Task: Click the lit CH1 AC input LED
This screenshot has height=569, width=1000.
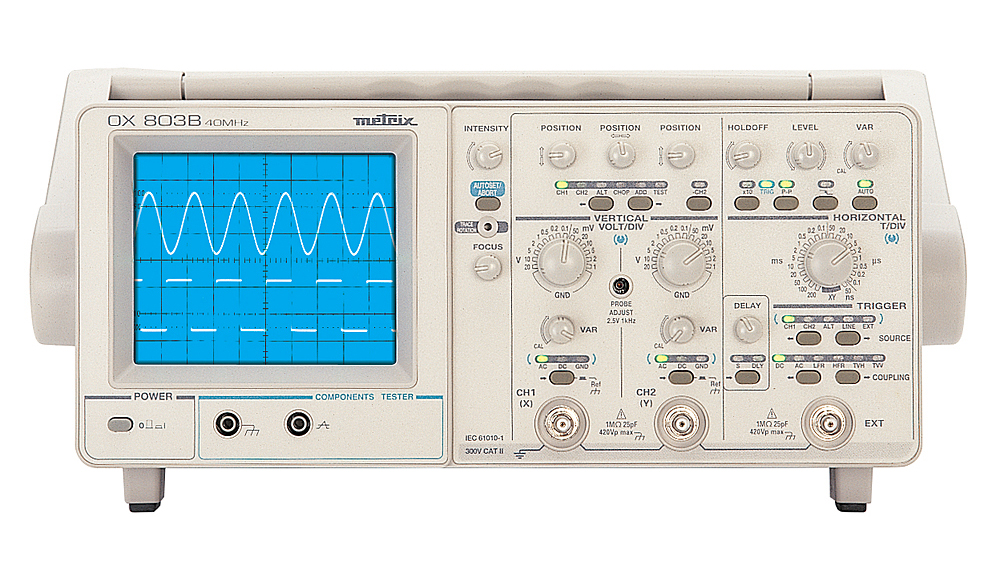Action: (x=542, y=359)
